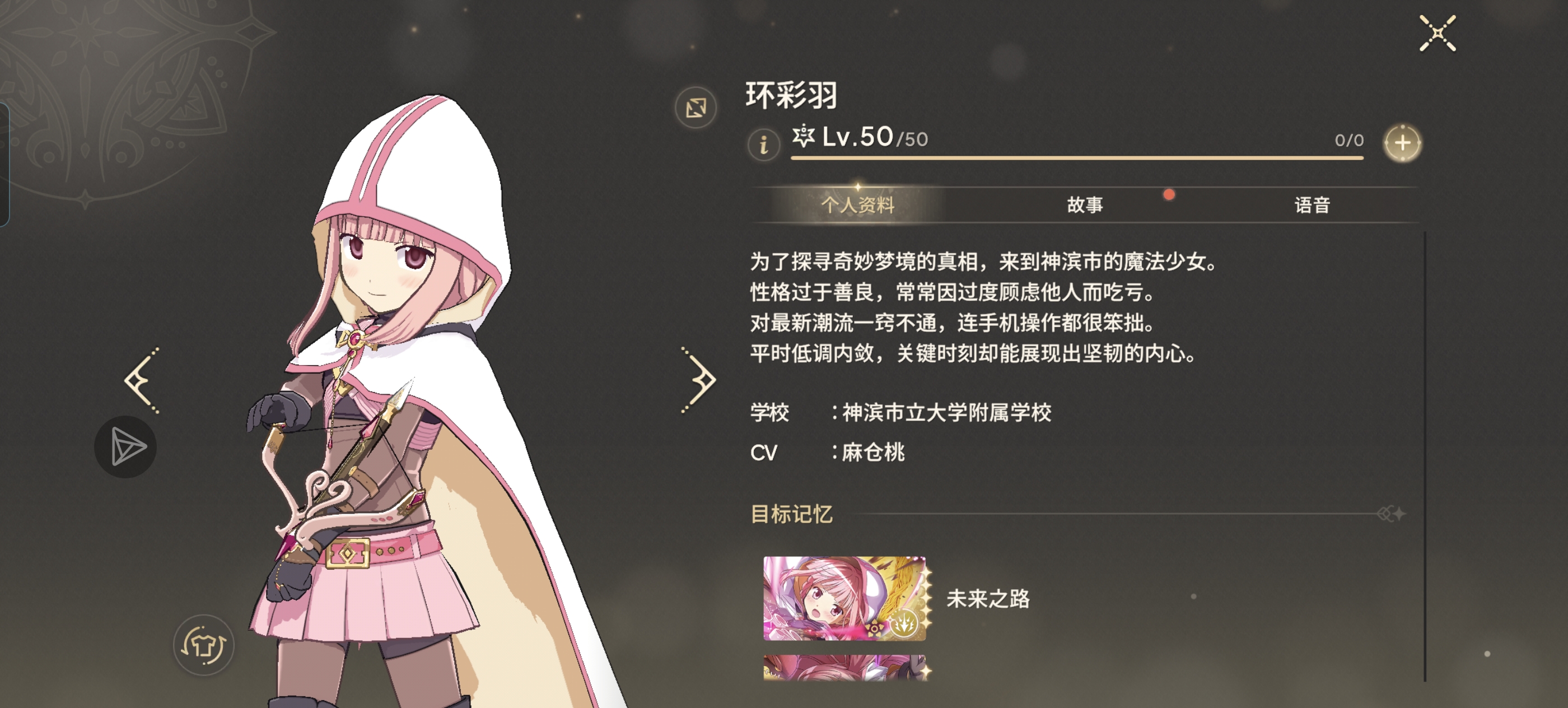Click the diamond ornament ending 目标记忆 line
Image resolution: width=1568 pixels, height=708 pixels.
[x=1391, y=514]
